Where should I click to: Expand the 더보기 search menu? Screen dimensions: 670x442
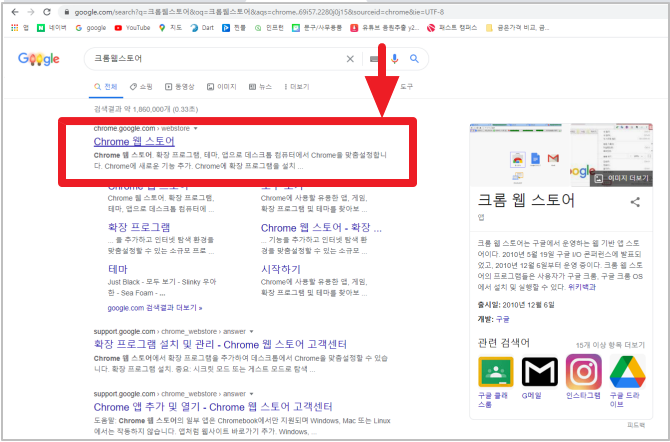pos(297,87)
